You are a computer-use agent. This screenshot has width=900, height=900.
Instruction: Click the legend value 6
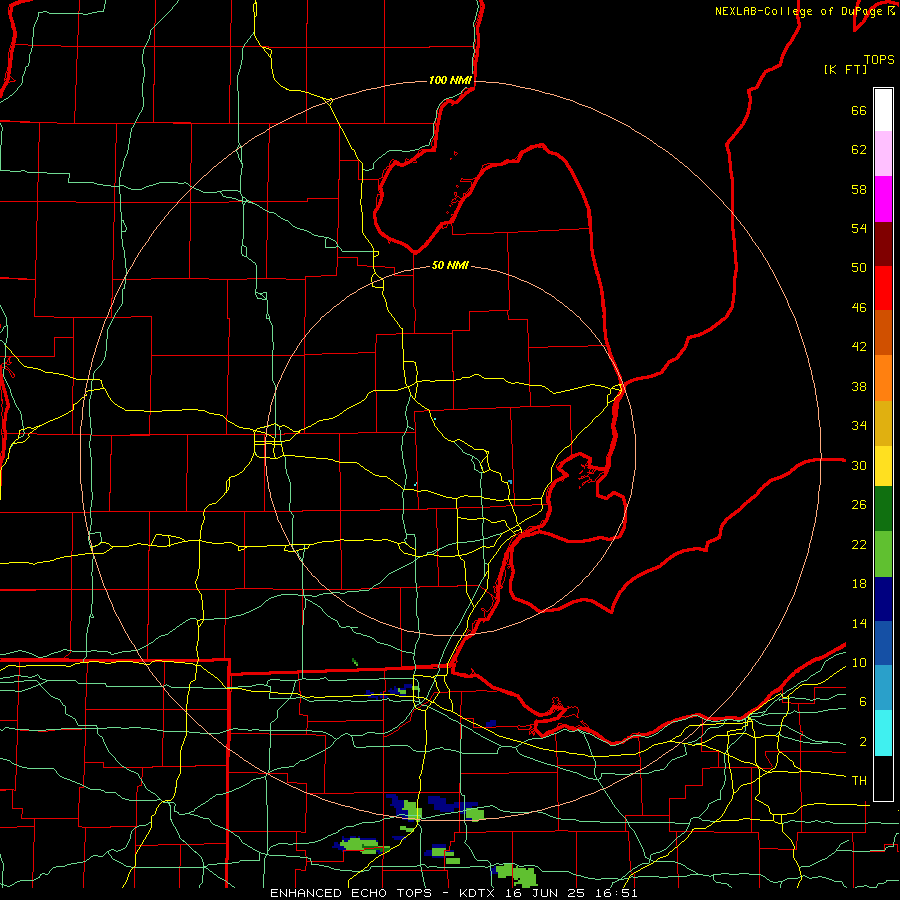862,702
